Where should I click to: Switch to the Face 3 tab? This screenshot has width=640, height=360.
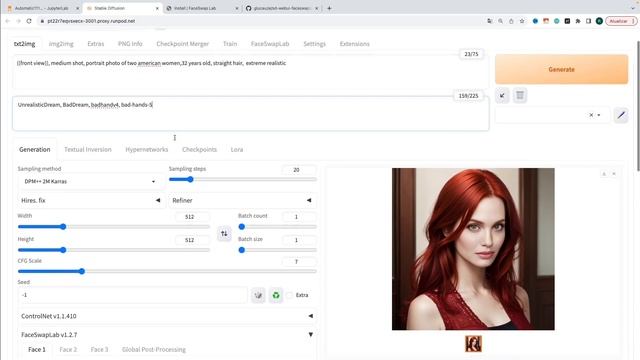(99, 349)
